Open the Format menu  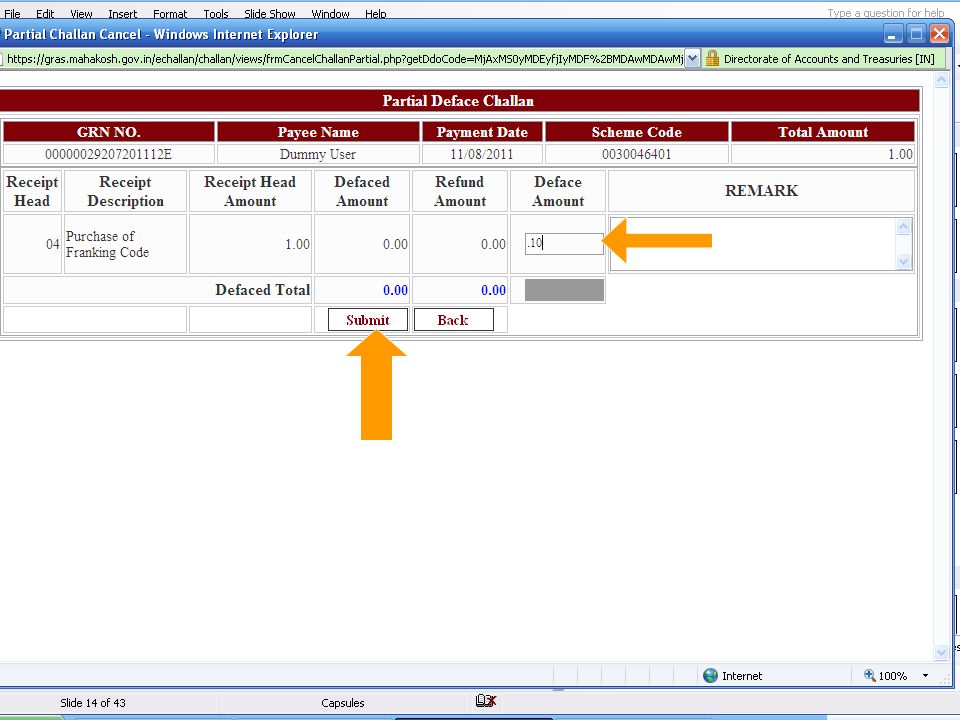pyautogui.click(x=170, y=13)
